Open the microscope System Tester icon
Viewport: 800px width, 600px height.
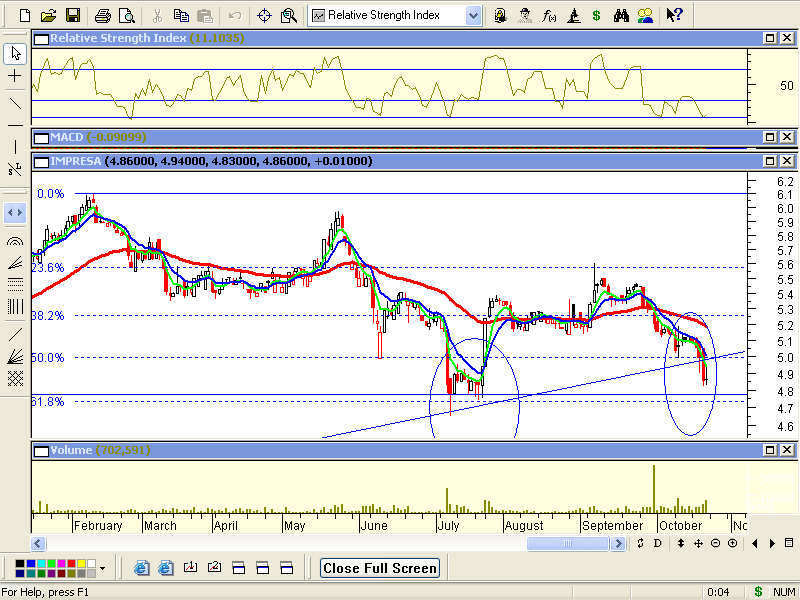pyautogui.click(x=573, y=16)
